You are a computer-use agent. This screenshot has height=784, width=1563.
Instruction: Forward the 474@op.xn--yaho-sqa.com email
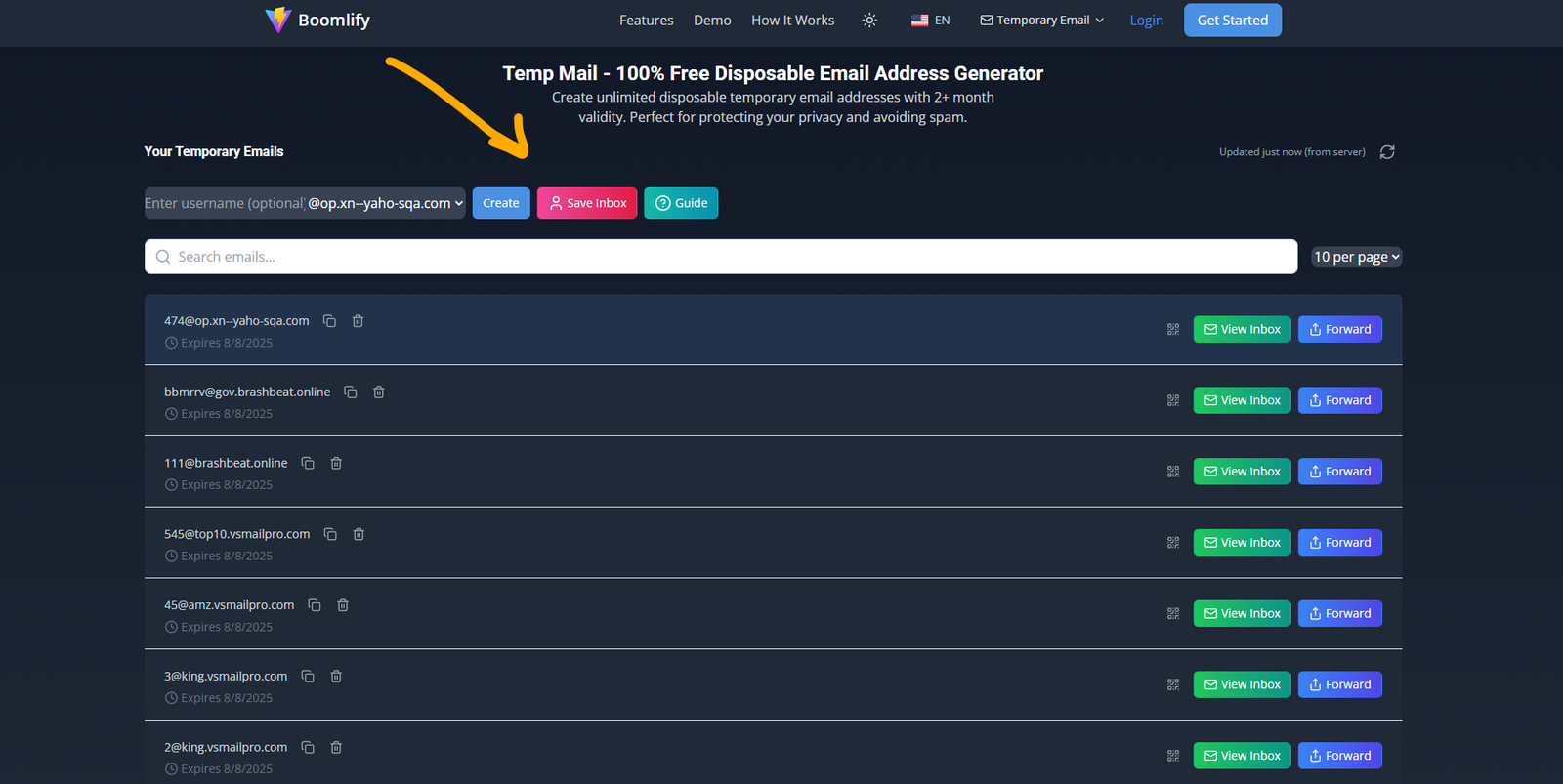tap(1340, 329)
